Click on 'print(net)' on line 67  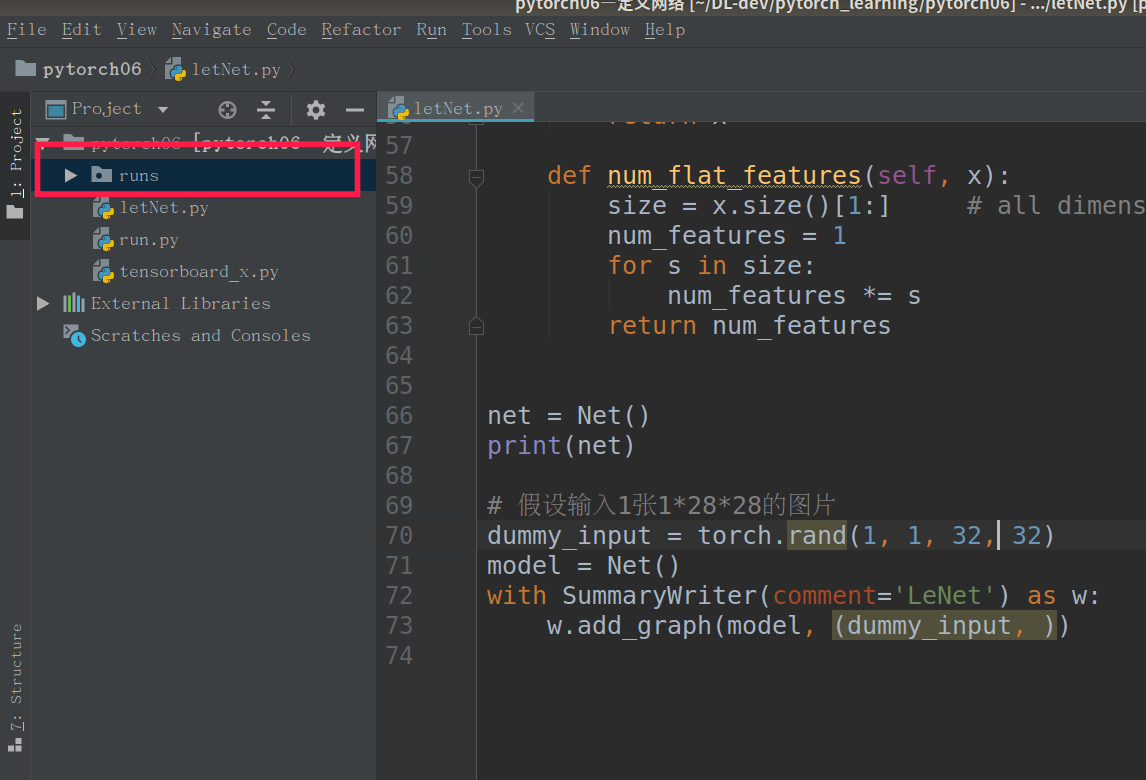(561, 445)
